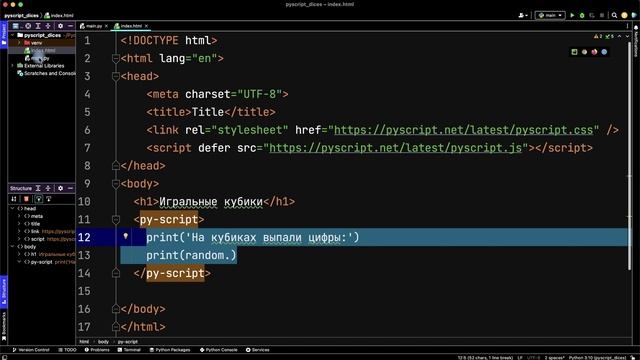The height and width of the screenshot is (360, 640).
Task: Open Structure panel gear settings
Action: coord(60,188)
